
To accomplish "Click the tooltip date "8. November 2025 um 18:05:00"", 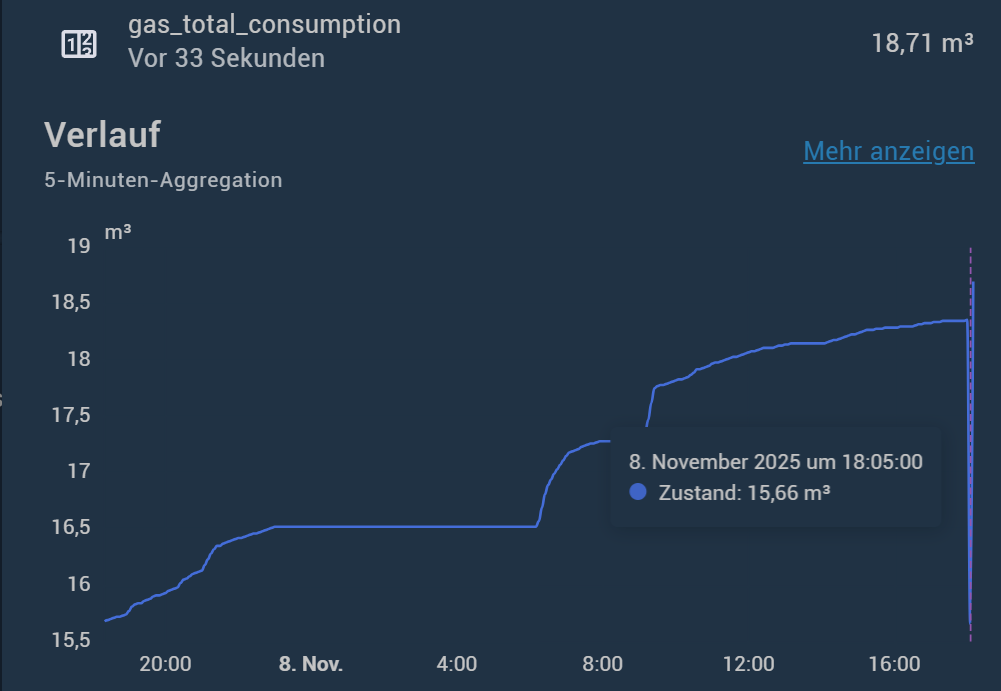I will point(775,462).
